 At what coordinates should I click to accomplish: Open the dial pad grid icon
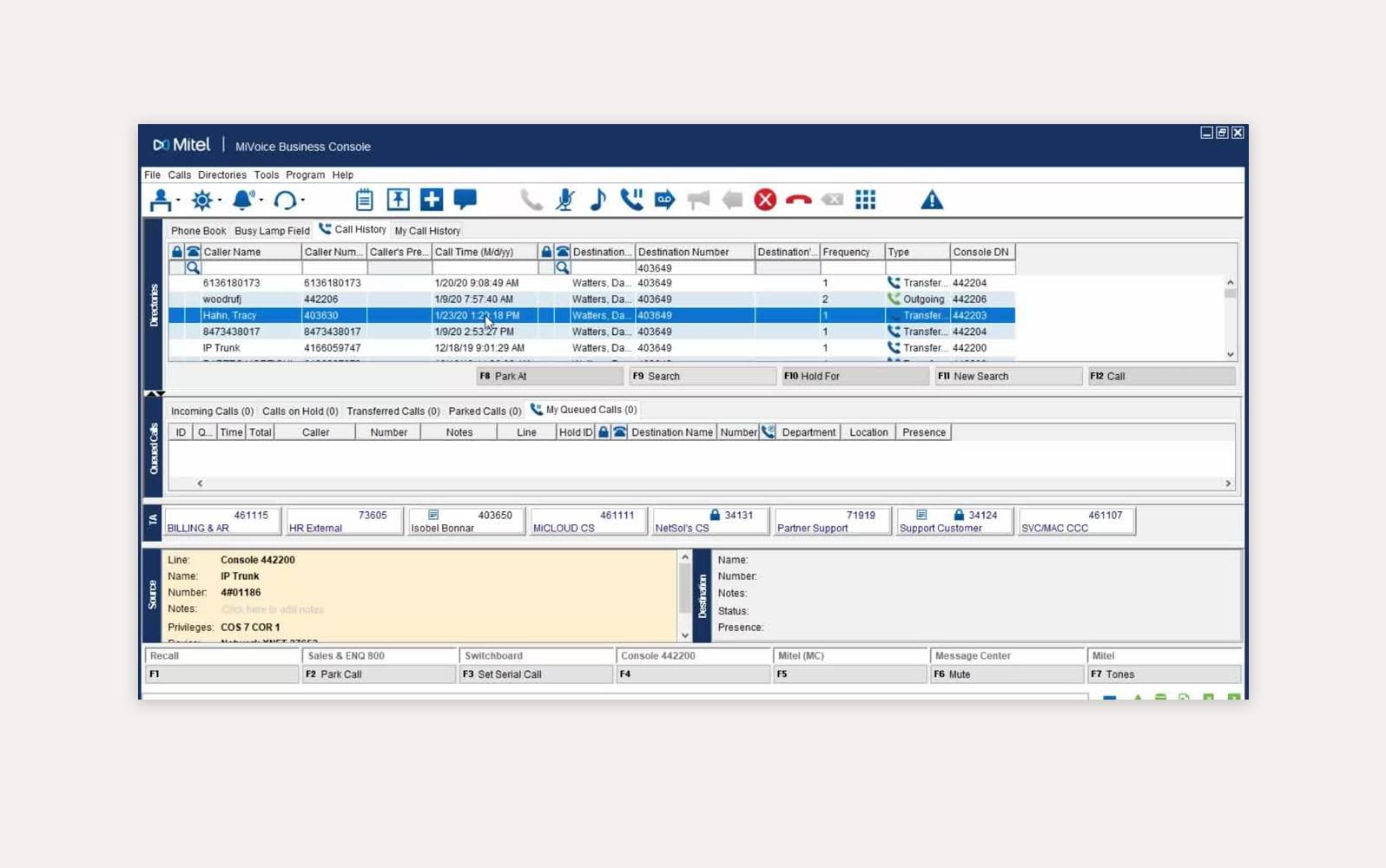[865, 201]
